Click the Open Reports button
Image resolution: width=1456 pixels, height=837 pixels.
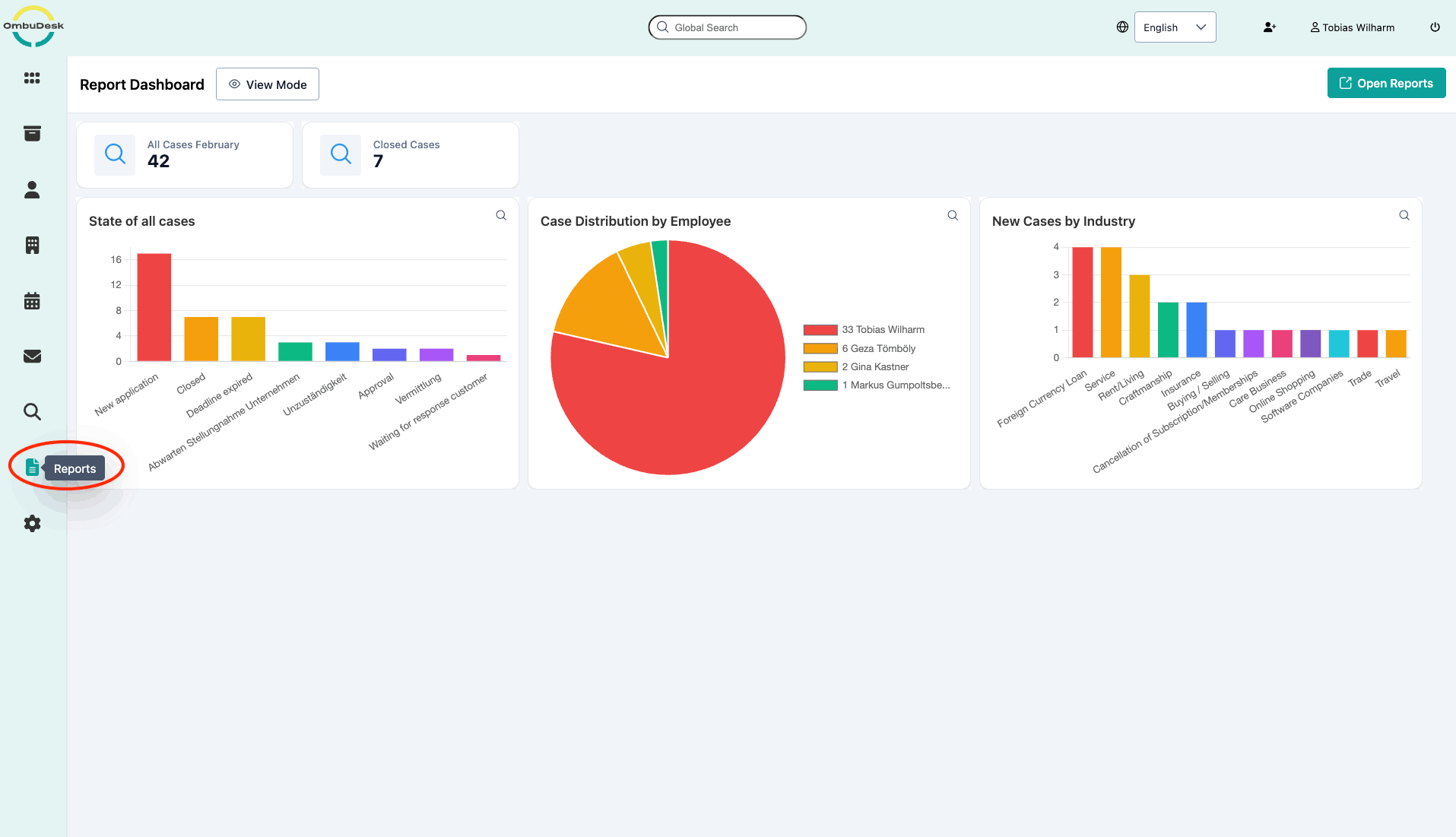pos(1386,84)
